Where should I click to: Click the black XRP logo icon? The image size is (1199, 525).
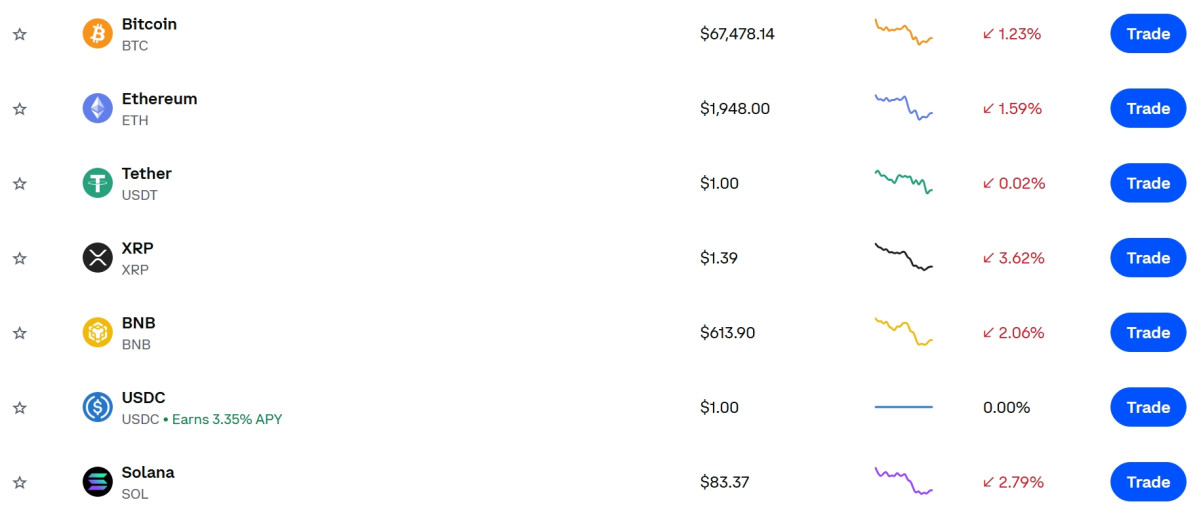98,258
